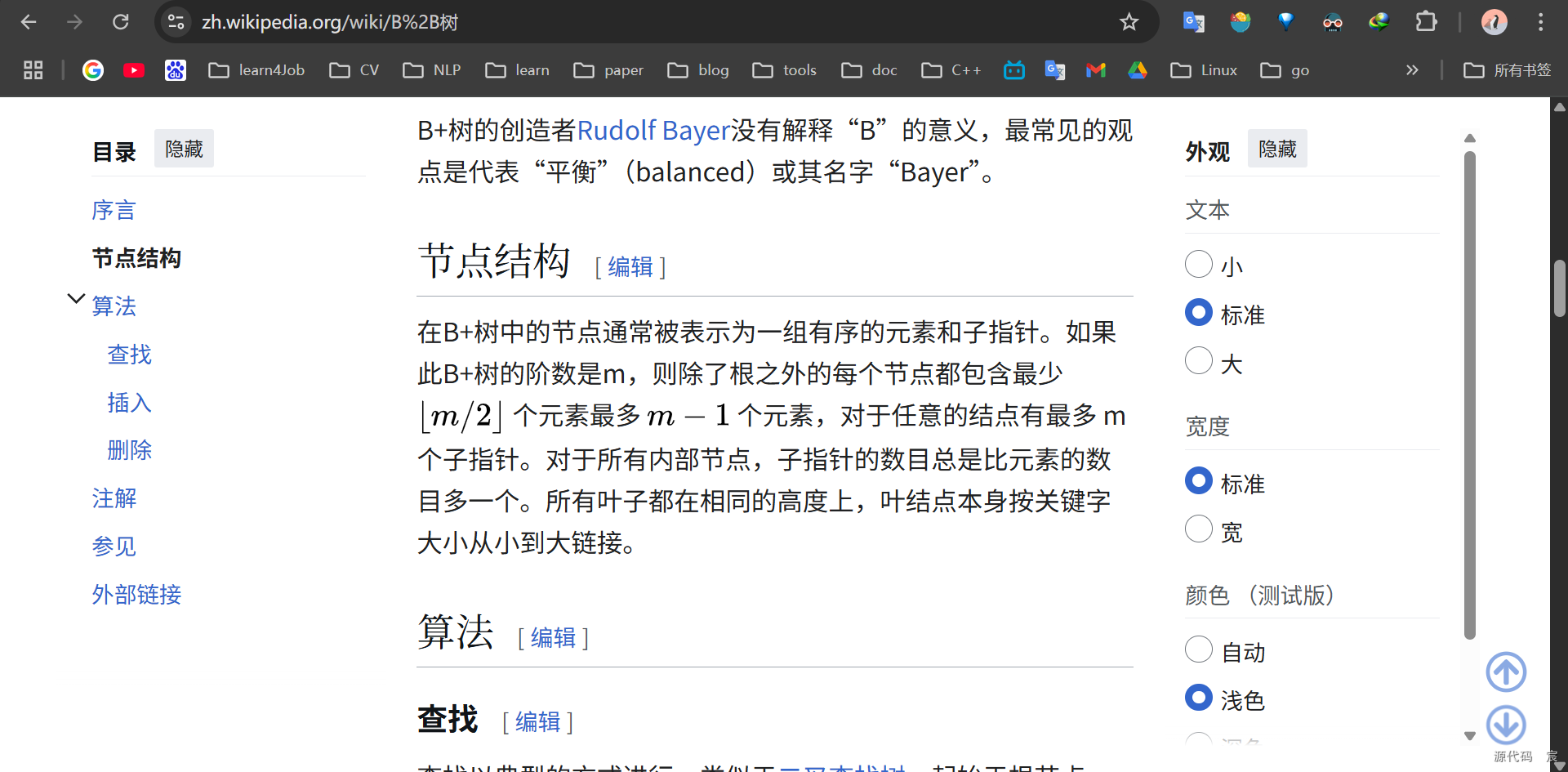This screenshot has width=1568, height=772.
Task: Switch color mode to 自动
Action: tap(1198, 649)
